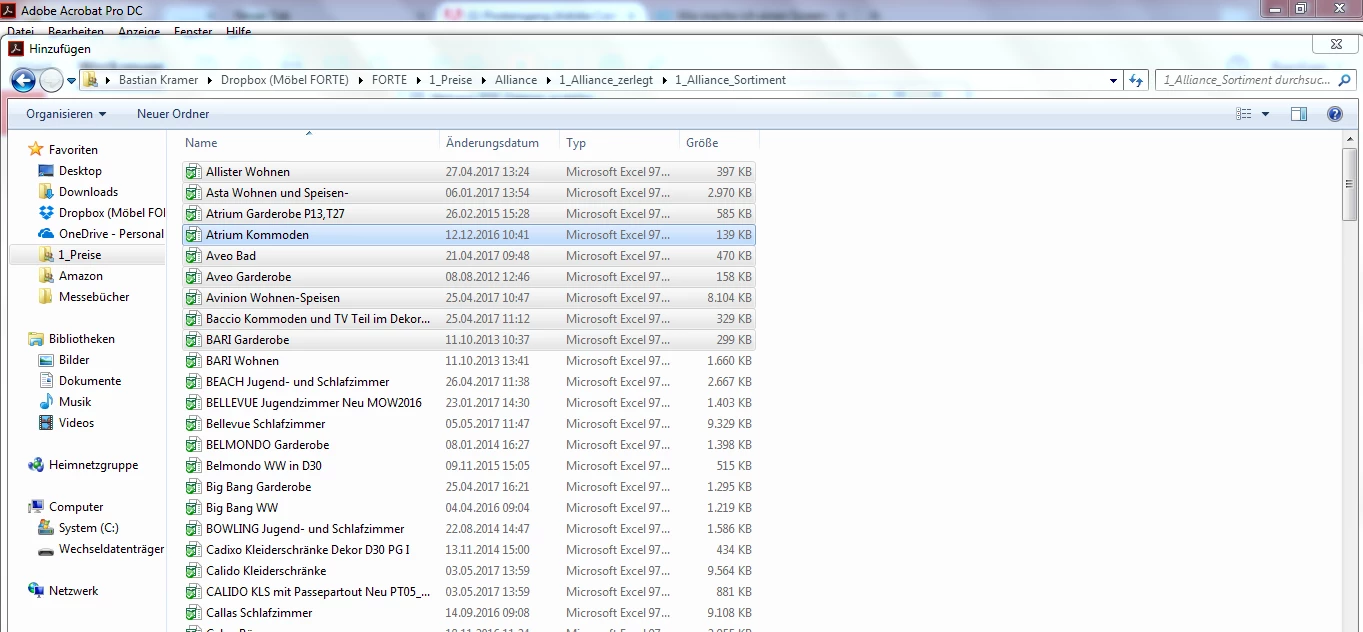Click the change view icon
Image resolution: width=1363 pixels, height=632 pixels.
(1244, 114)
